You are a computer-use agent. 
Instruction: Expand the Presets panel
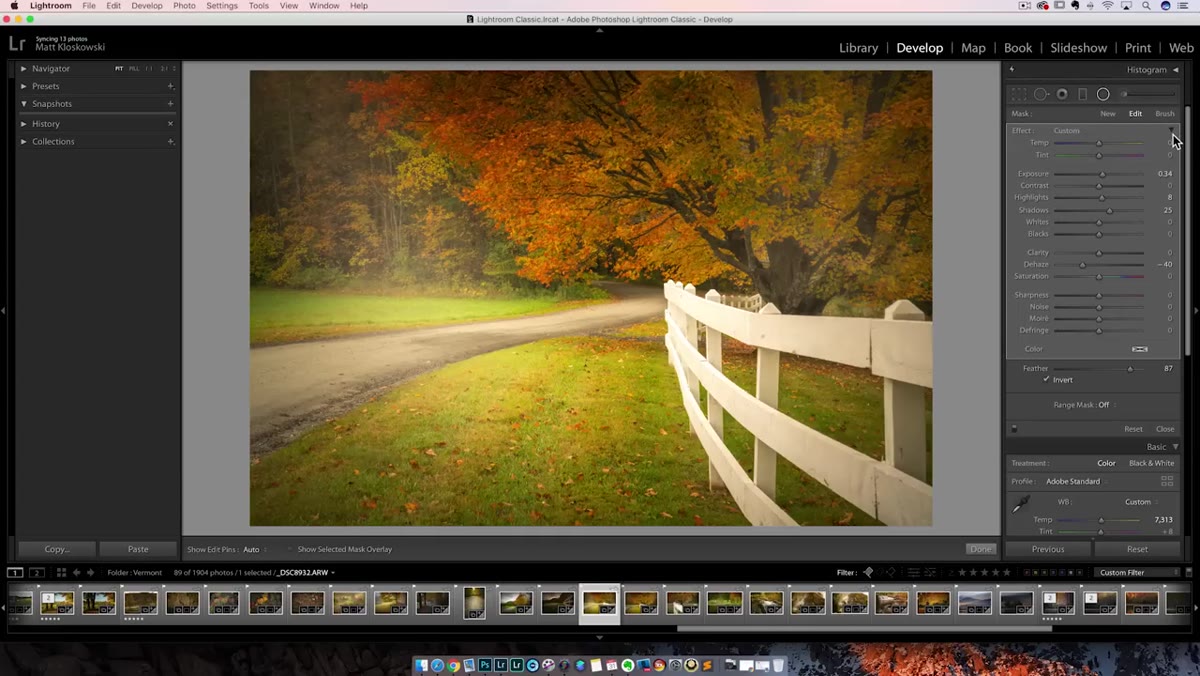(24, 86)
